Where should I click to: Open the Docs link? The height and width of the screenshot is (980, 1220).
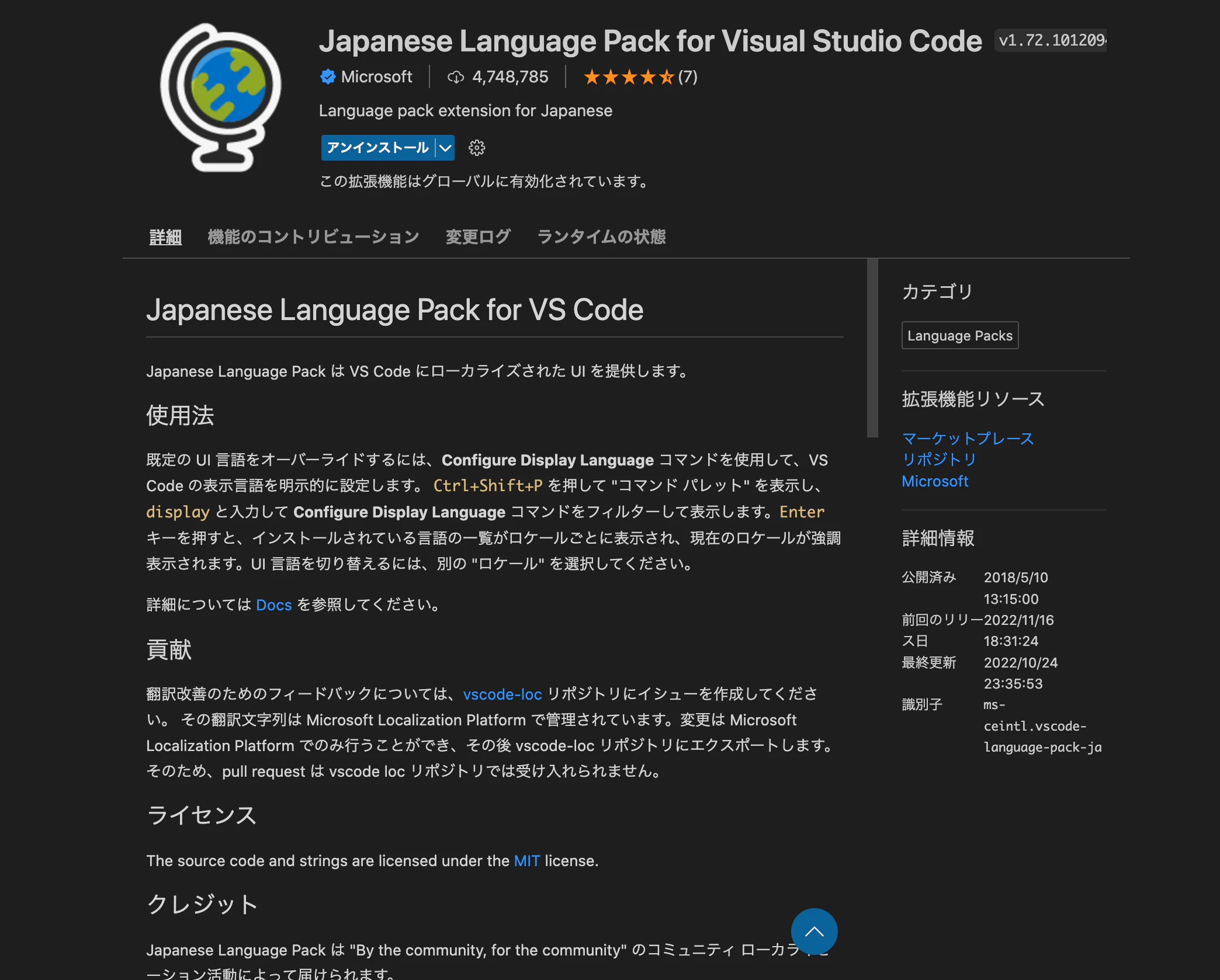[273, 604]
